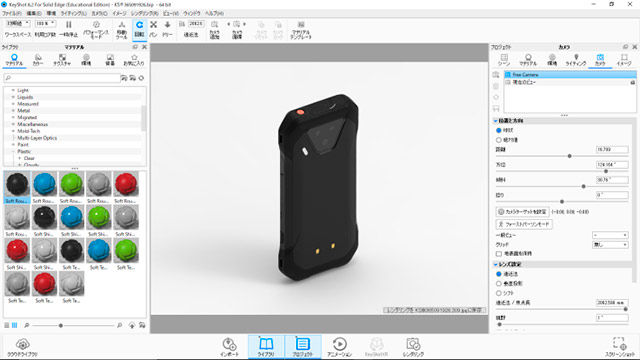Select Multi-Layer Optics in material tree

click(x=37, y=138)
